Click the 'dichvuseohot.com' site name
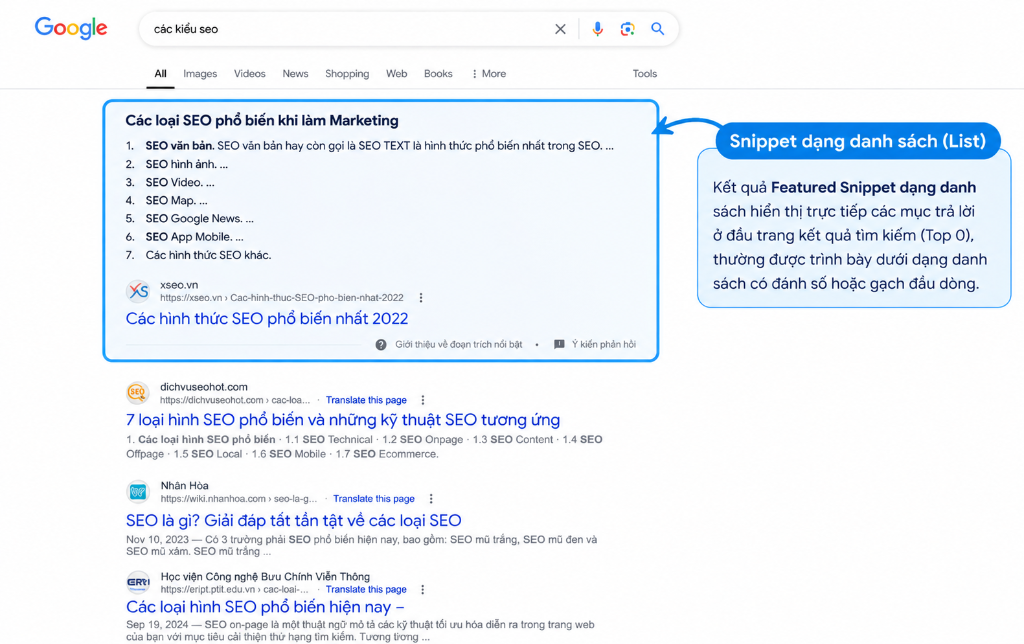This screenshot has width=1024, height=644. (x=204, y=387)
